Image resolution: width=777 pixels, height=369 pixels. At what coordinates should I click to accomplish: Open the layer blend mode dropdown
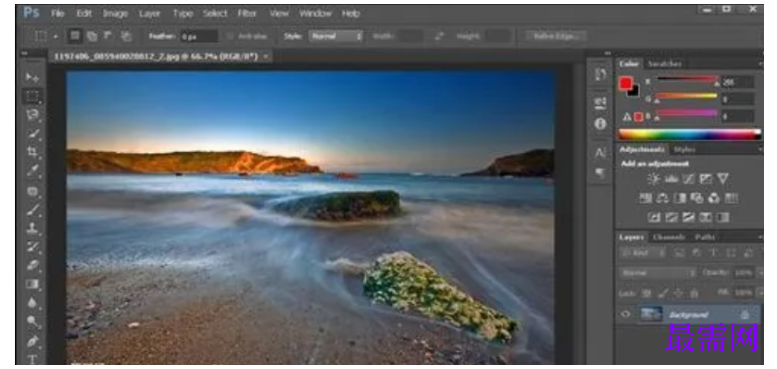(x=658, y=273)
